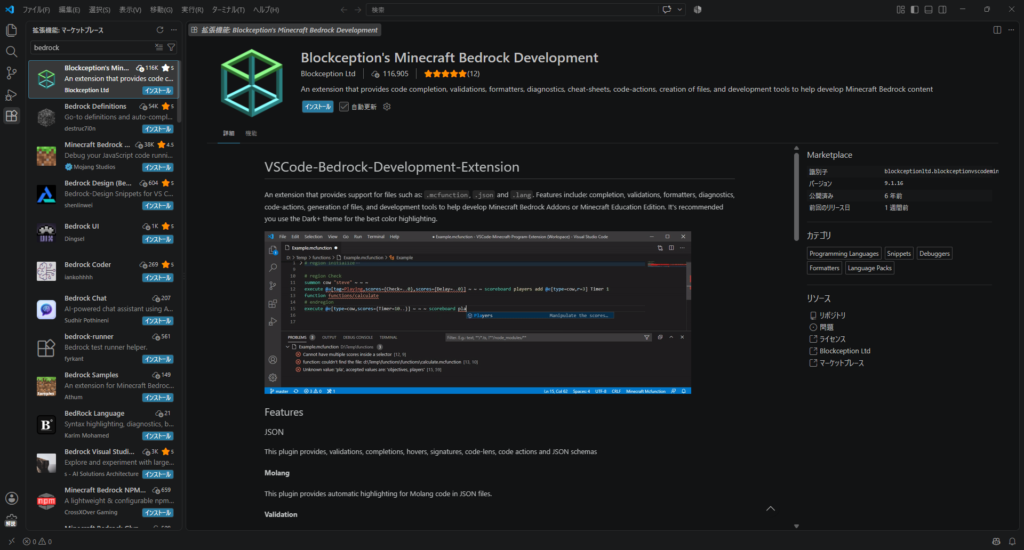Install the Minecraft Bedrock NPM extension
The height and width of the screenshot is (550, 1024).
[158, 513]
